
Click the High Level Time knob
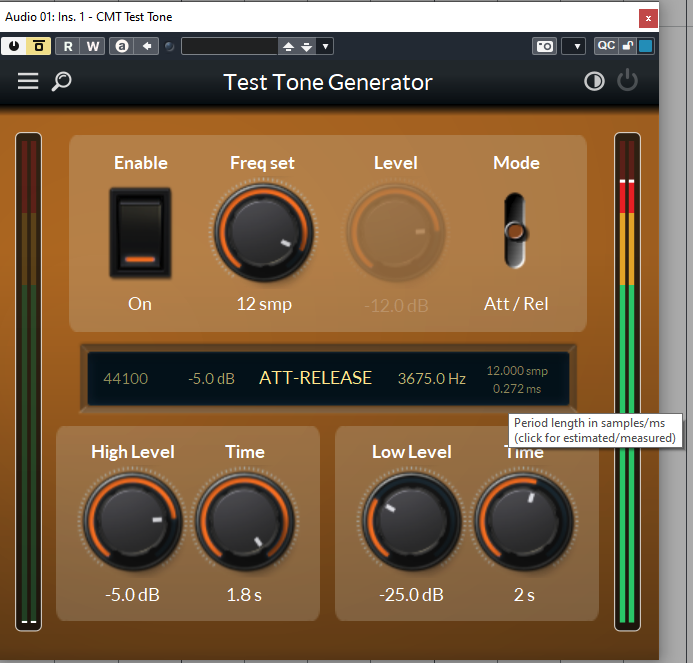click(245, 521)
